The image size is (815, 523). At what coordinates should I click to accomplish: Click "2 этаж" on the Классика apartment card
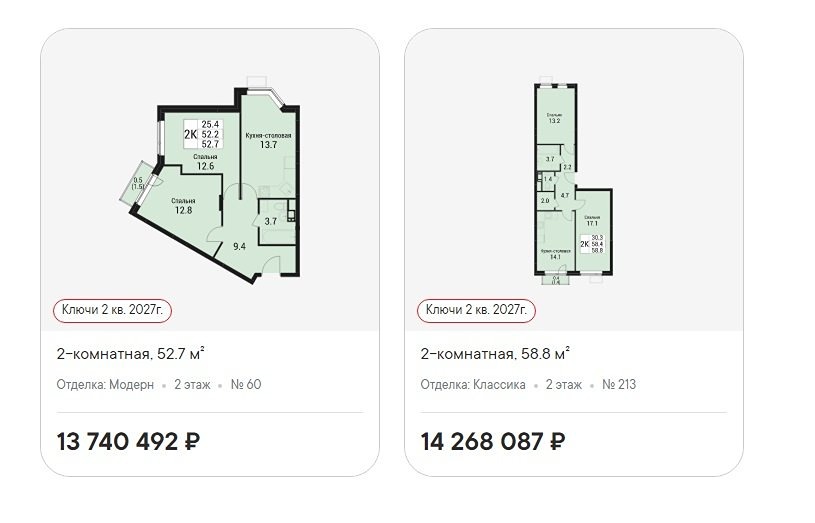[564, 384]
